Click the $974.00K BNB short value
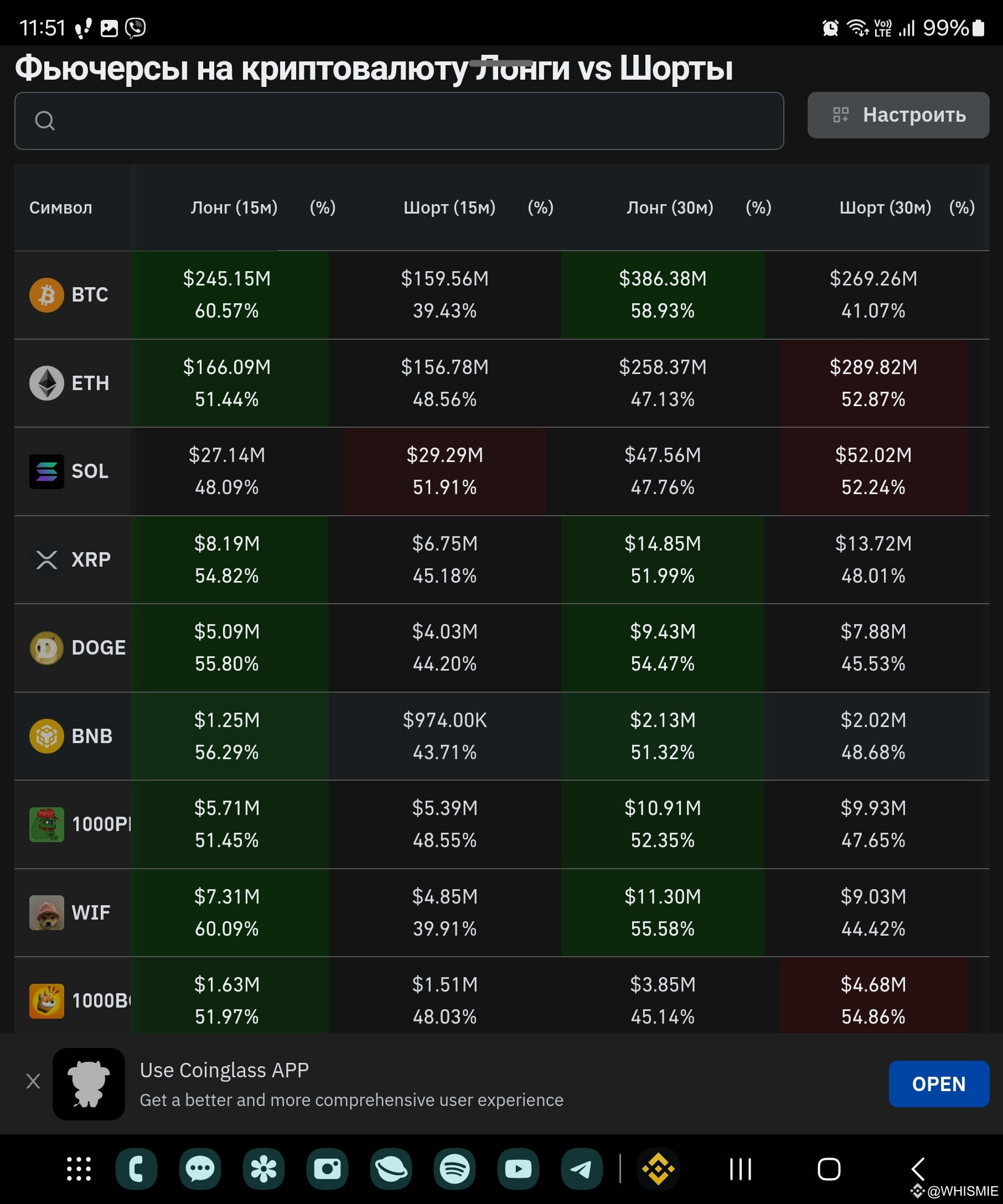The height and width of the screenshot is (1204, 1003). (x=445, y=720)
